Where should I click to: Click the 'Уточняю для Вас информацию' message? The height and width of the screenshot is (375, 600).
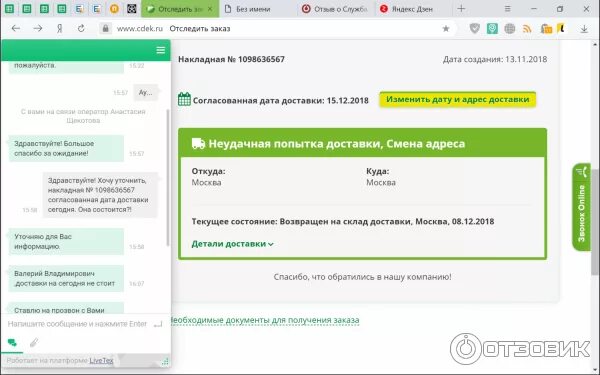coord(66,241)
